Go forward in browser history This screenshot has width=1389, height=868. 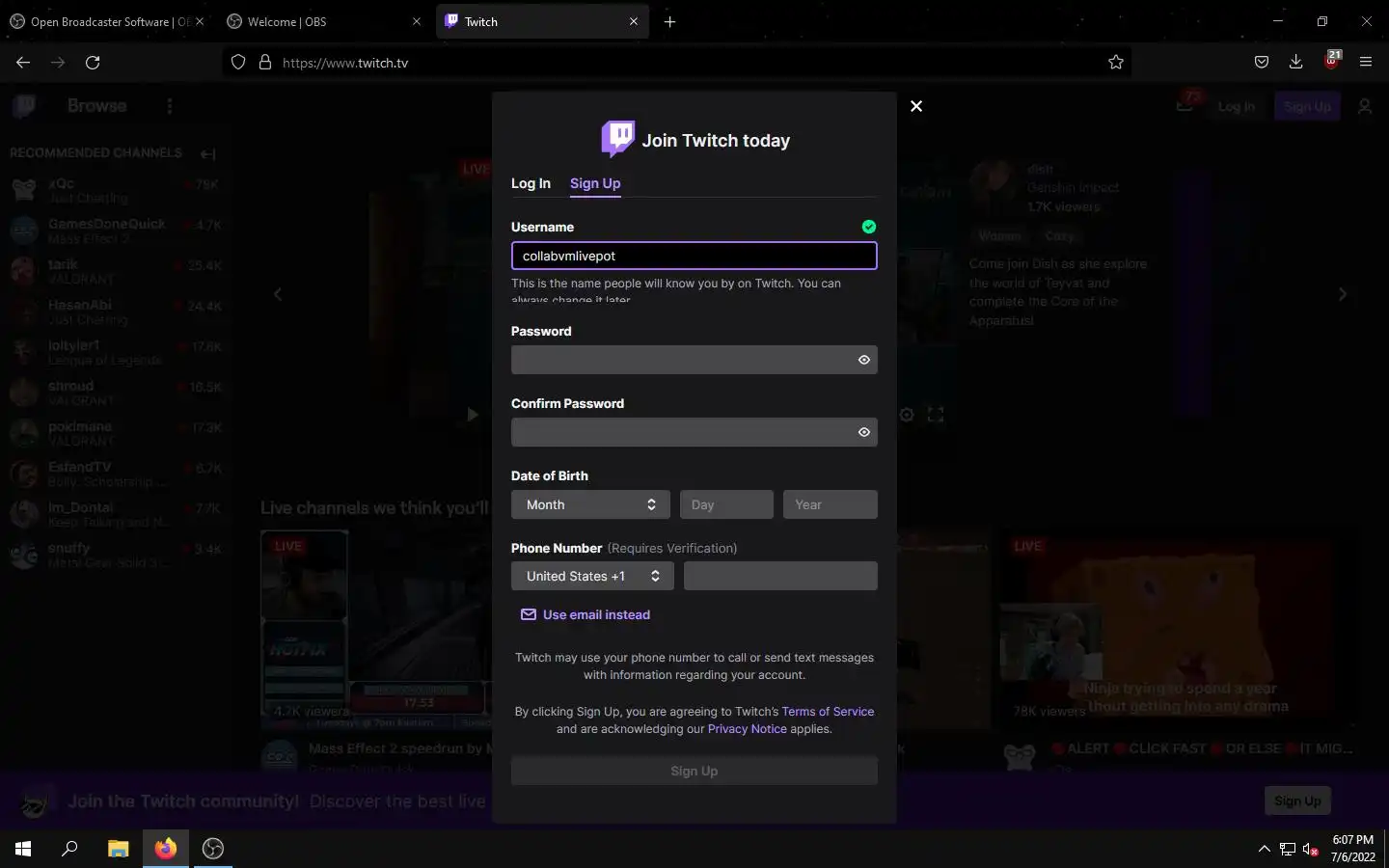58,62
